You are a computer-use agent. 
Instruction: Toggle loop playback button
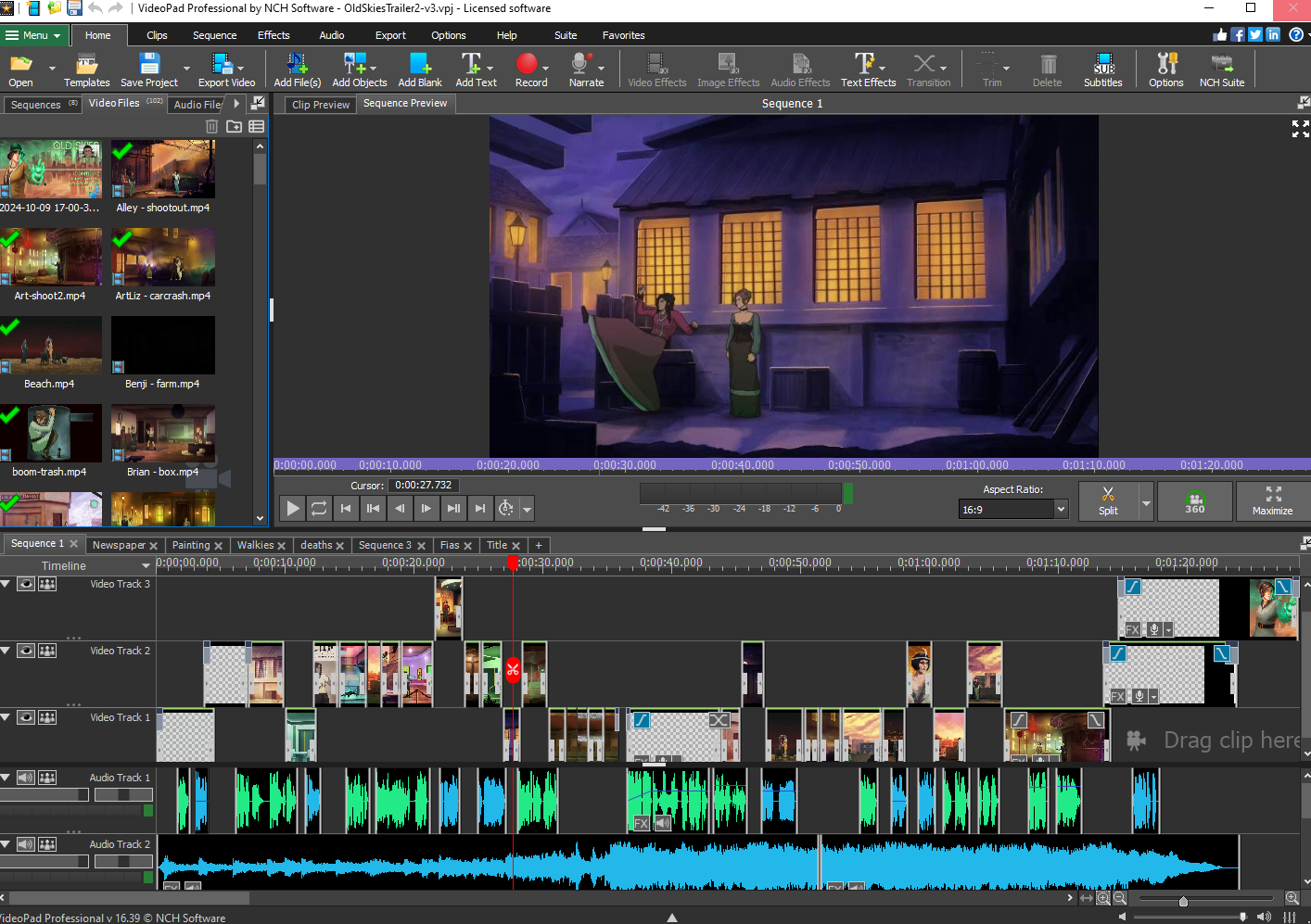[x=318, y=508]
